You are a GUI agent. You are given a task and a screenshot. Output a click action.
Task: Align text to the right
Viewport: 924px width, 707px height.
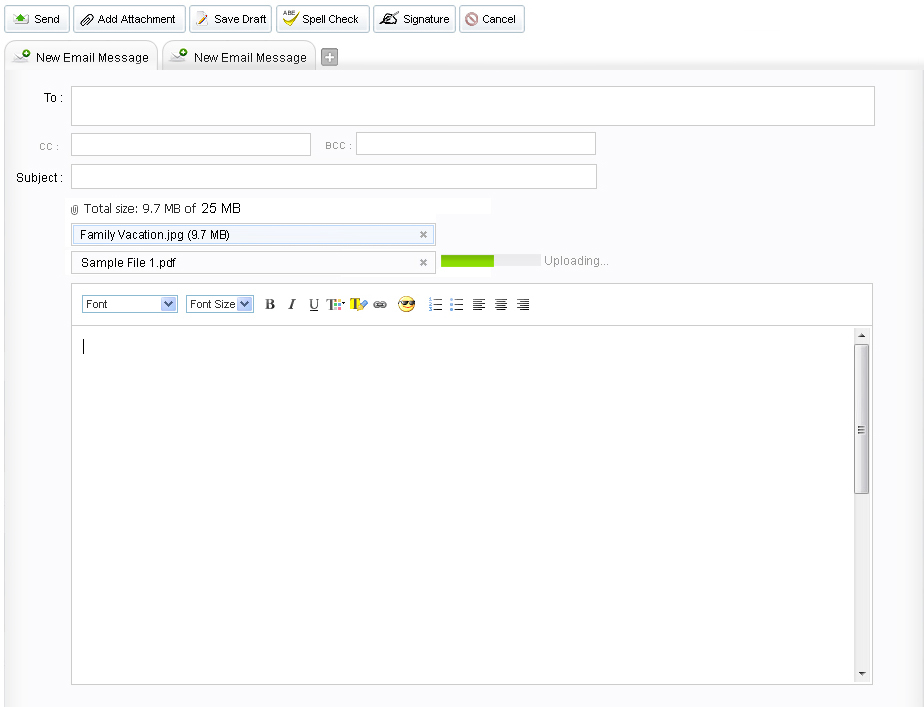coord(523,305)
